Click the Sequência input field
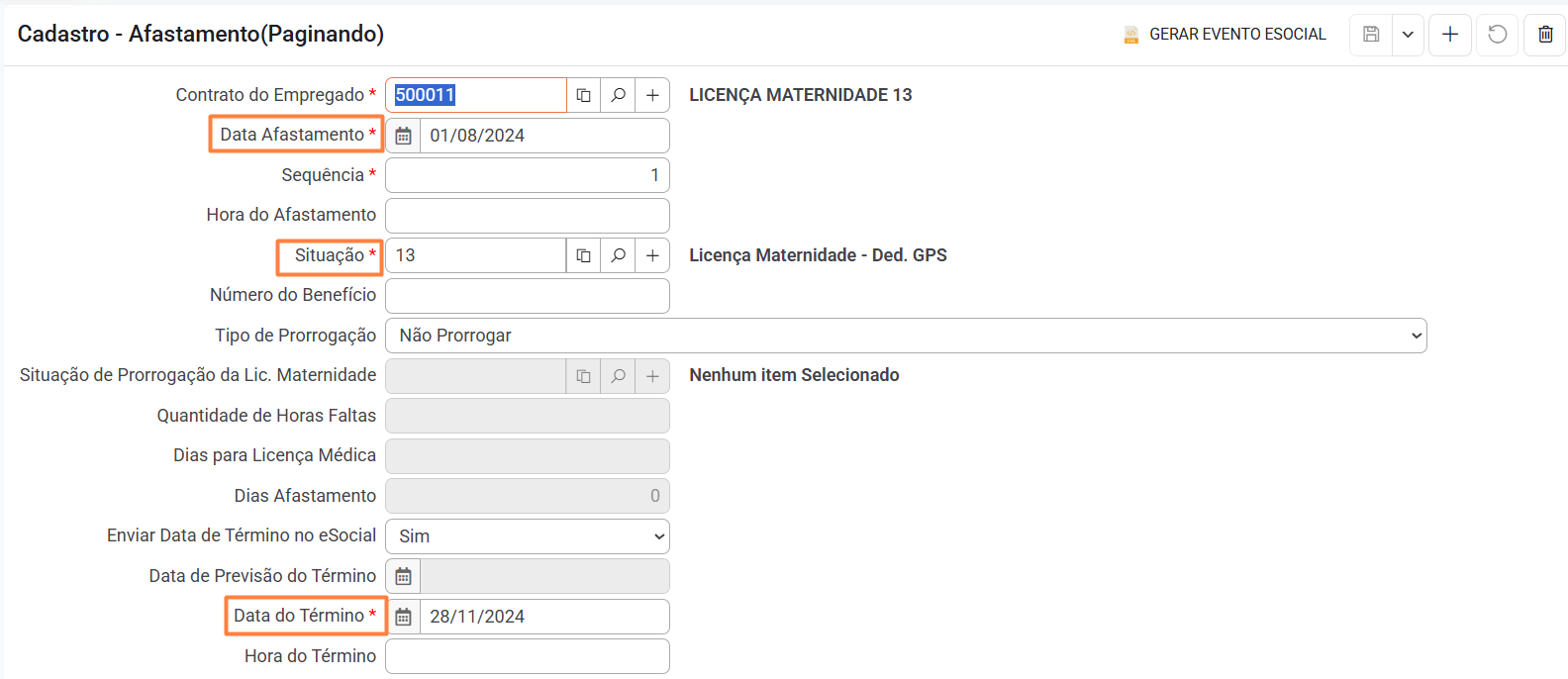The image size is (1568, 679). click(527, 175)
